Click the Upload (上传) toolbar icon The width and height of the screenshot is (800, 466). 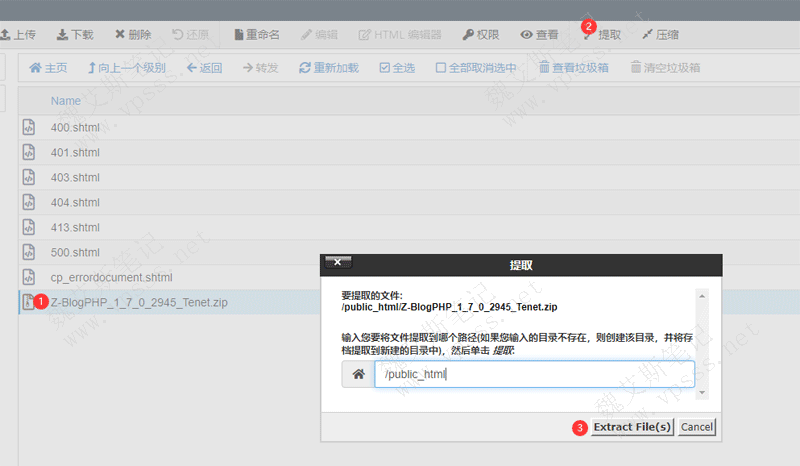6,34
